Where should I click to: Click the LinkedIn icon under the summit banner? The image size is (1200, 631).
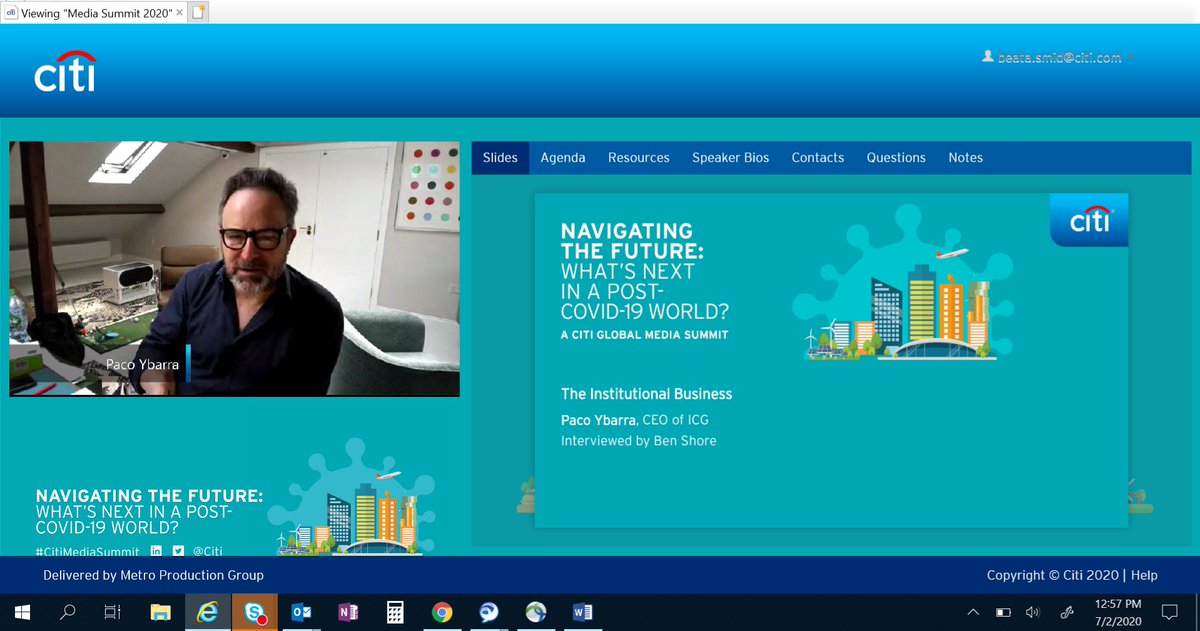[x=156, y=551]
